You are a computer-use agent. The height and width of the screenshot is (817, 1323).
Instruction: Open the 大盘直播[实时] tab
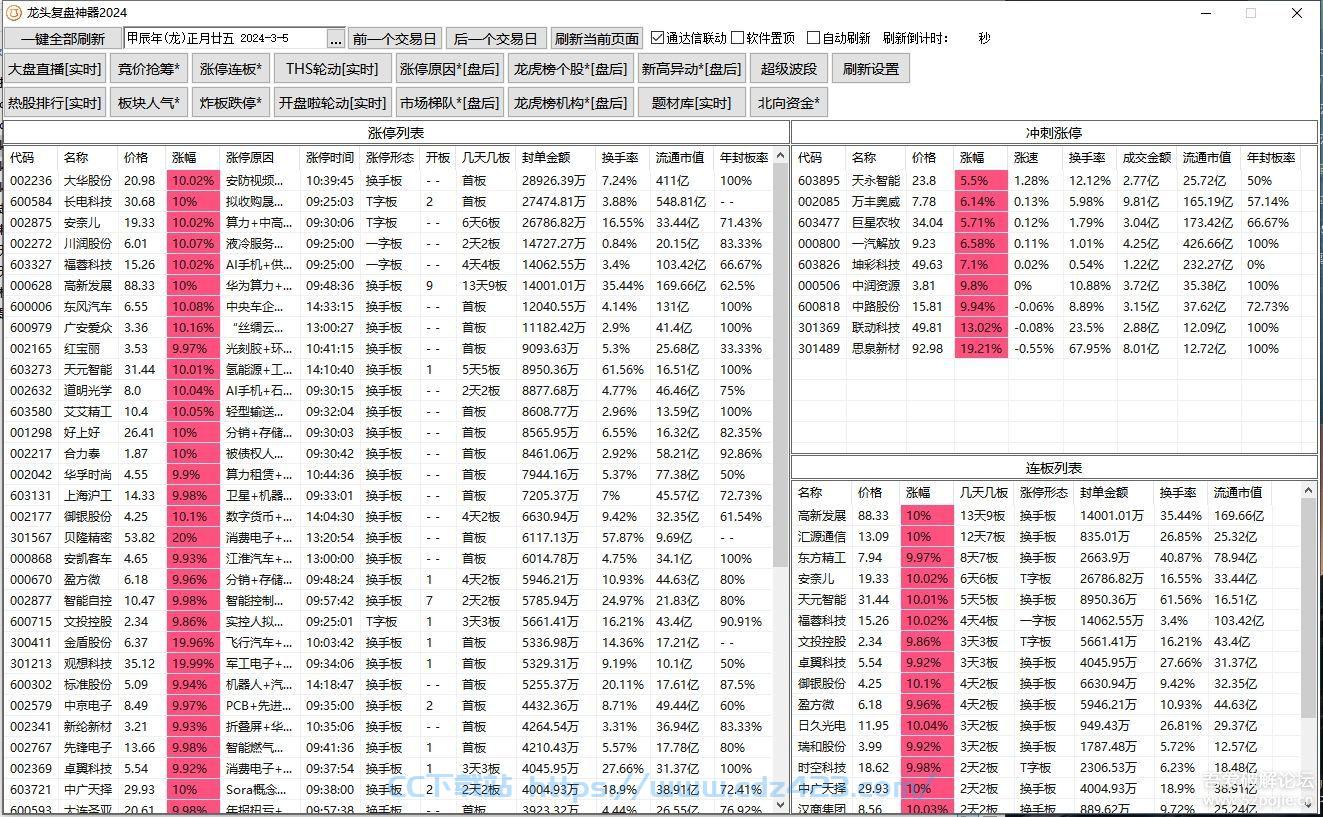pyautogui.click(x=55, y=69)
